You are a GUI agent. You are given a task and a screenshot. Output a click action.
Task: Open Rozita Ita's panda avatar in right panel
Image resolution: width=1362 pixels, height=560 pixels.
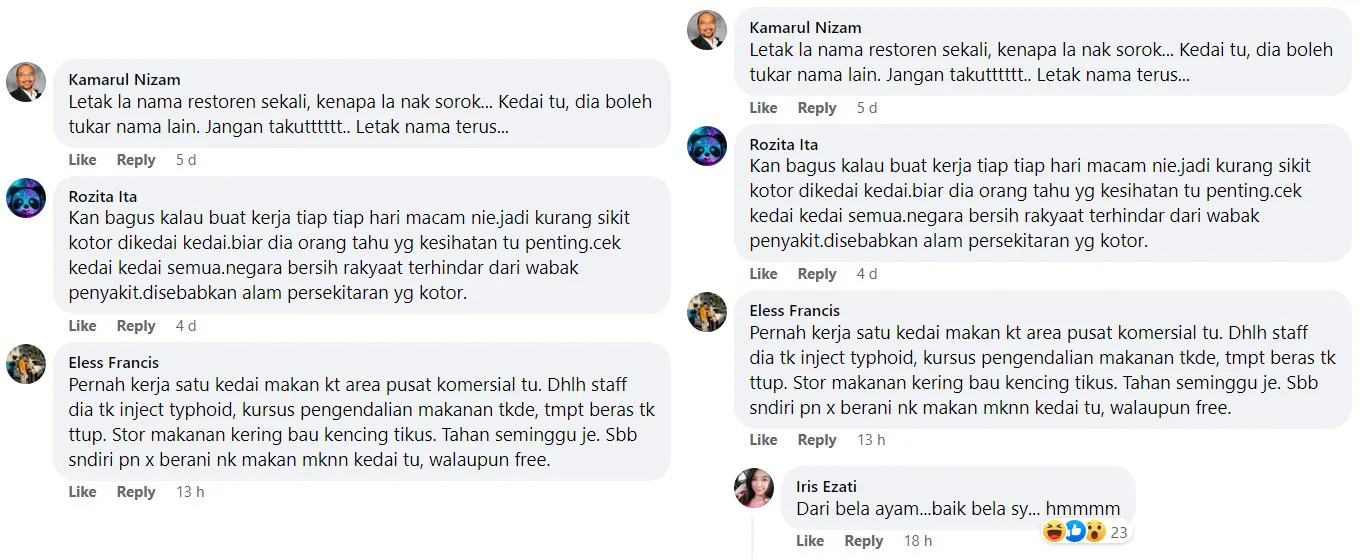707,146
